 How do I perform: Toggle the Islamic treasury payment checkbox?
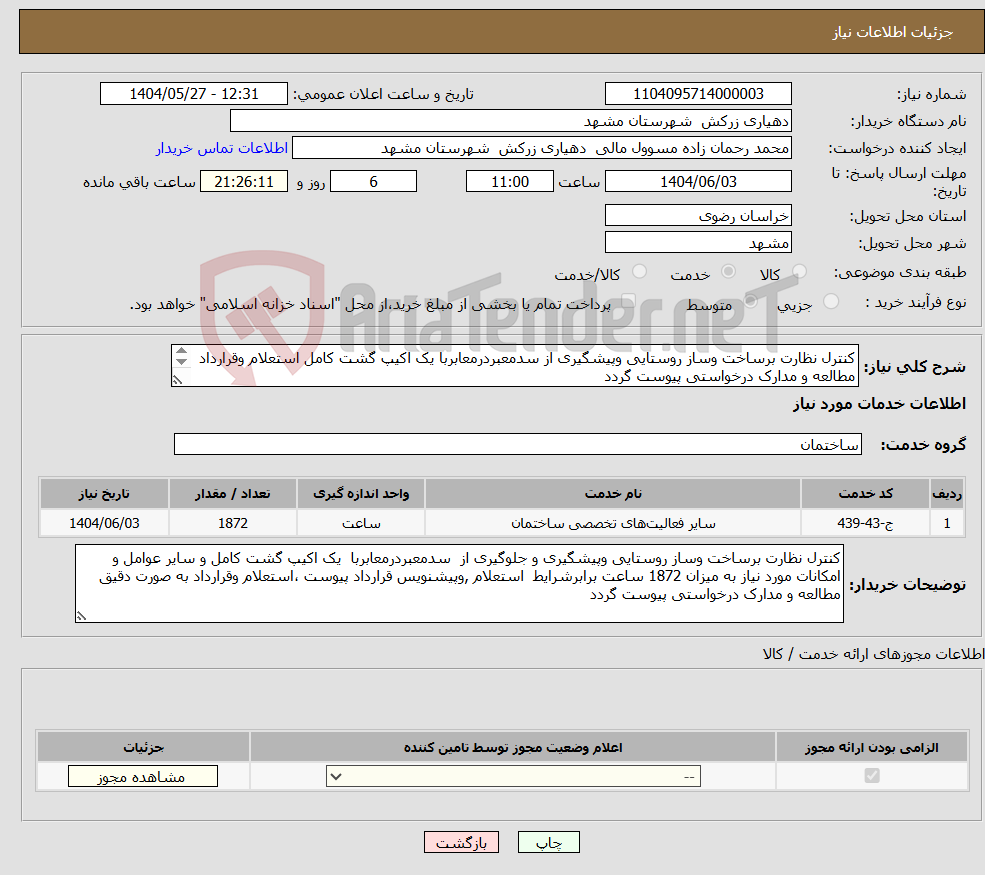click(628, 301)
